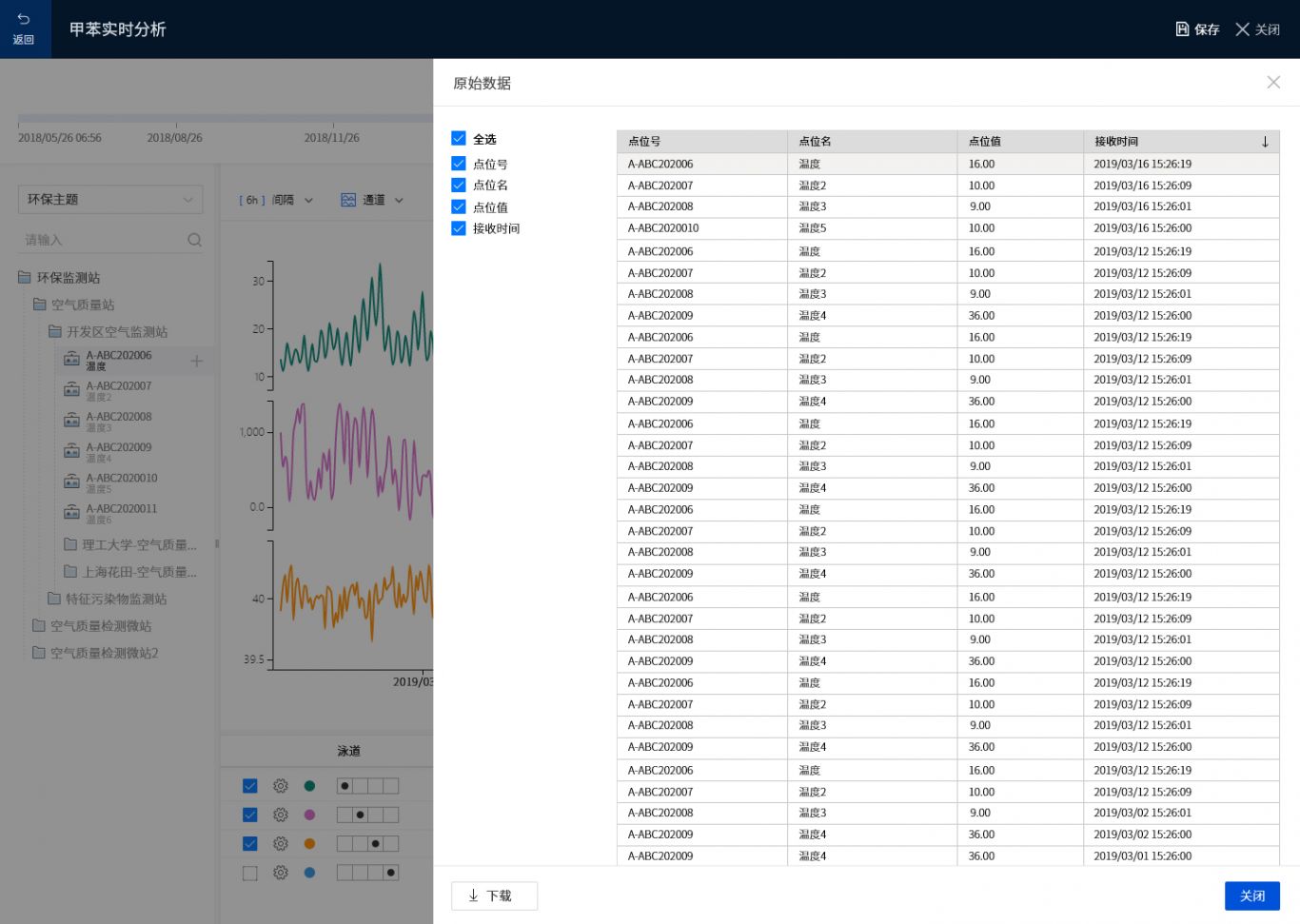Click the 2018/08/26 timeline marker

click(x=174, y=138)
